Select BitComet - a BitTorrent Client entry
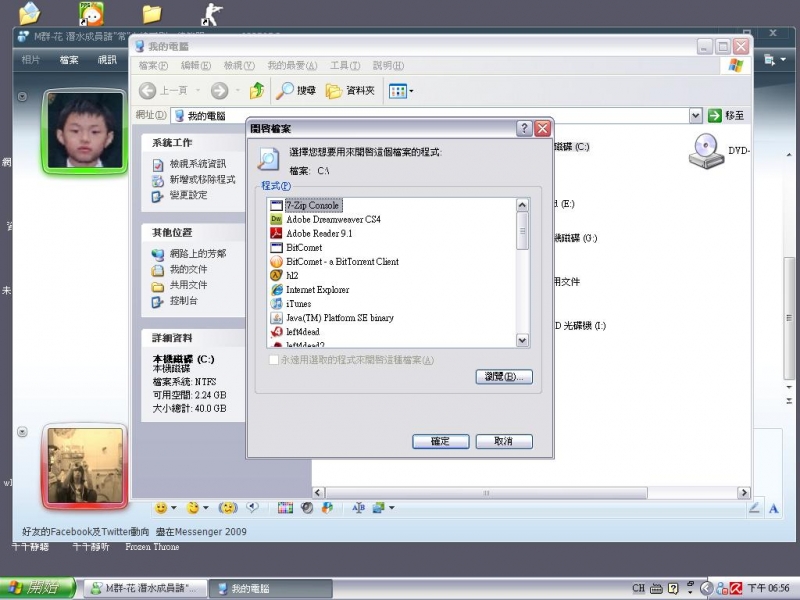 (342, 261)
